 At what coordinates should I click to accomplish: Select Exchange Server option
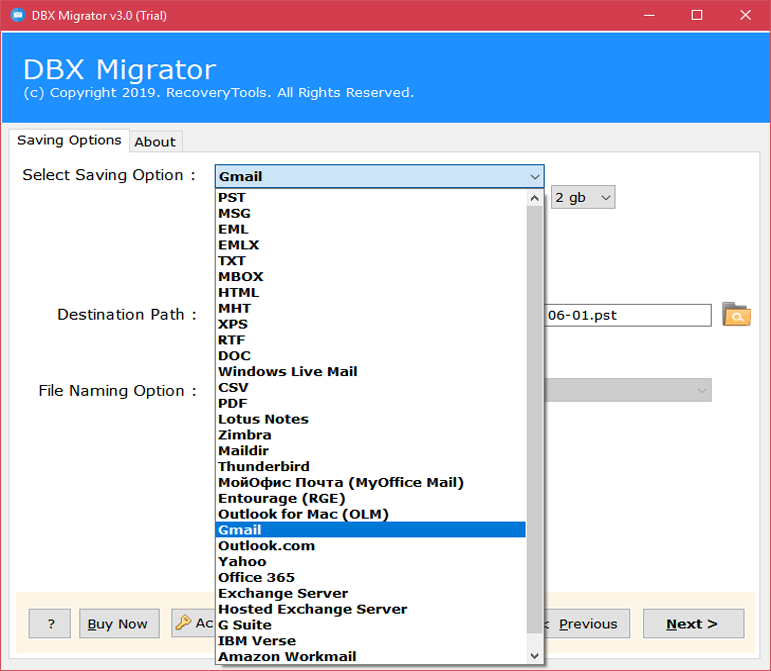click(x=371, y=593)
